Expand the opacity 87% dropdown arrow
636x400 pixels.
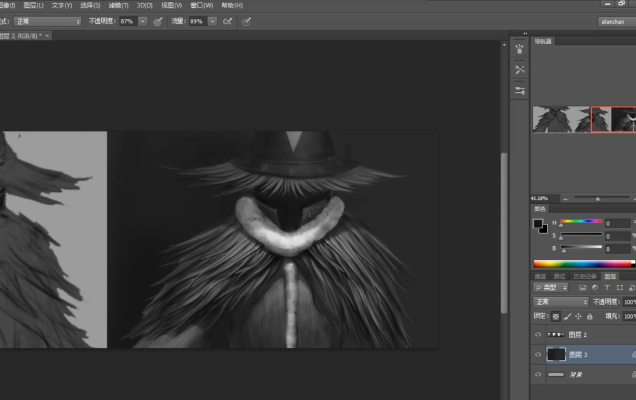143,20
